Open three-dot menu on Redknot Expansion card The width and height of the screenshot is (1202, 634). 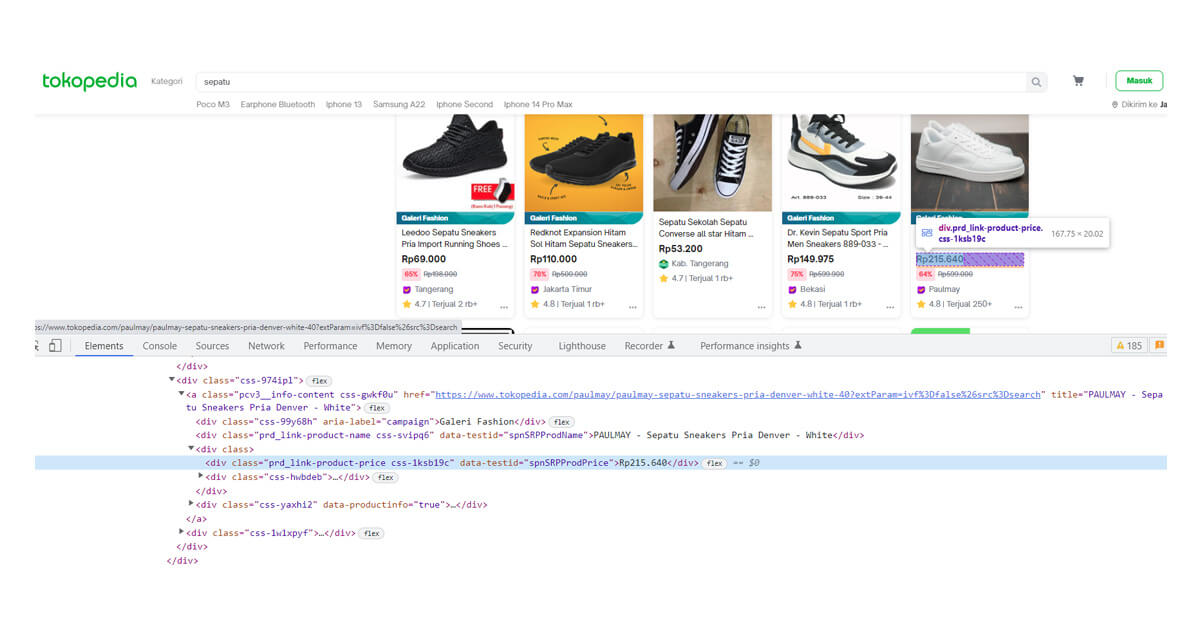632,307
